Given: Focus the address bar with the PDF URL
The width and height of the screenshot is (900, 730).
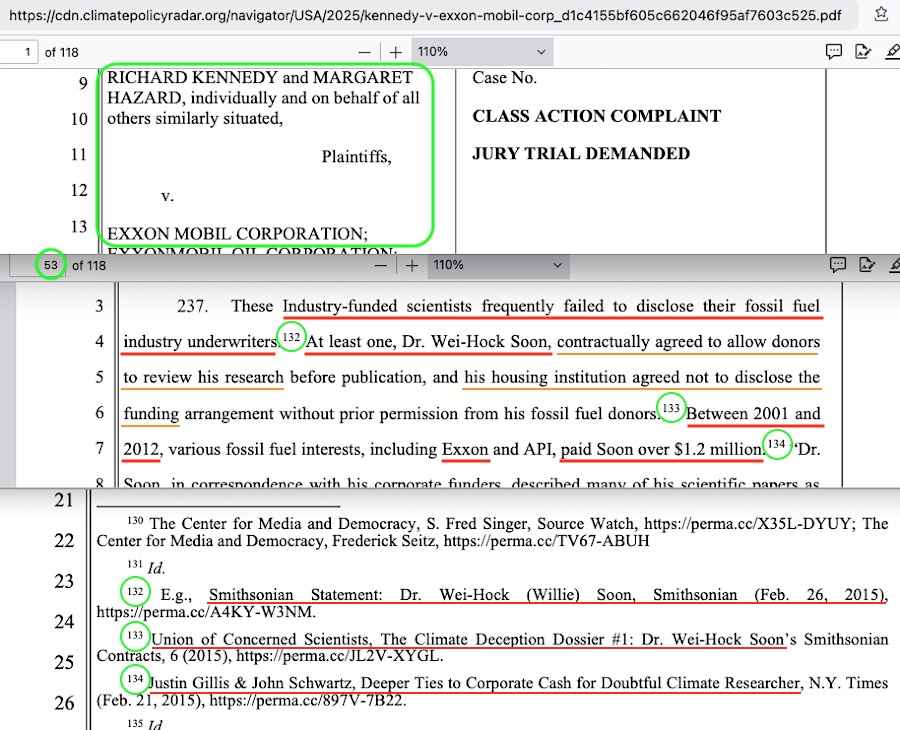Looking at the screenshot, I should [x=420, y=15].
